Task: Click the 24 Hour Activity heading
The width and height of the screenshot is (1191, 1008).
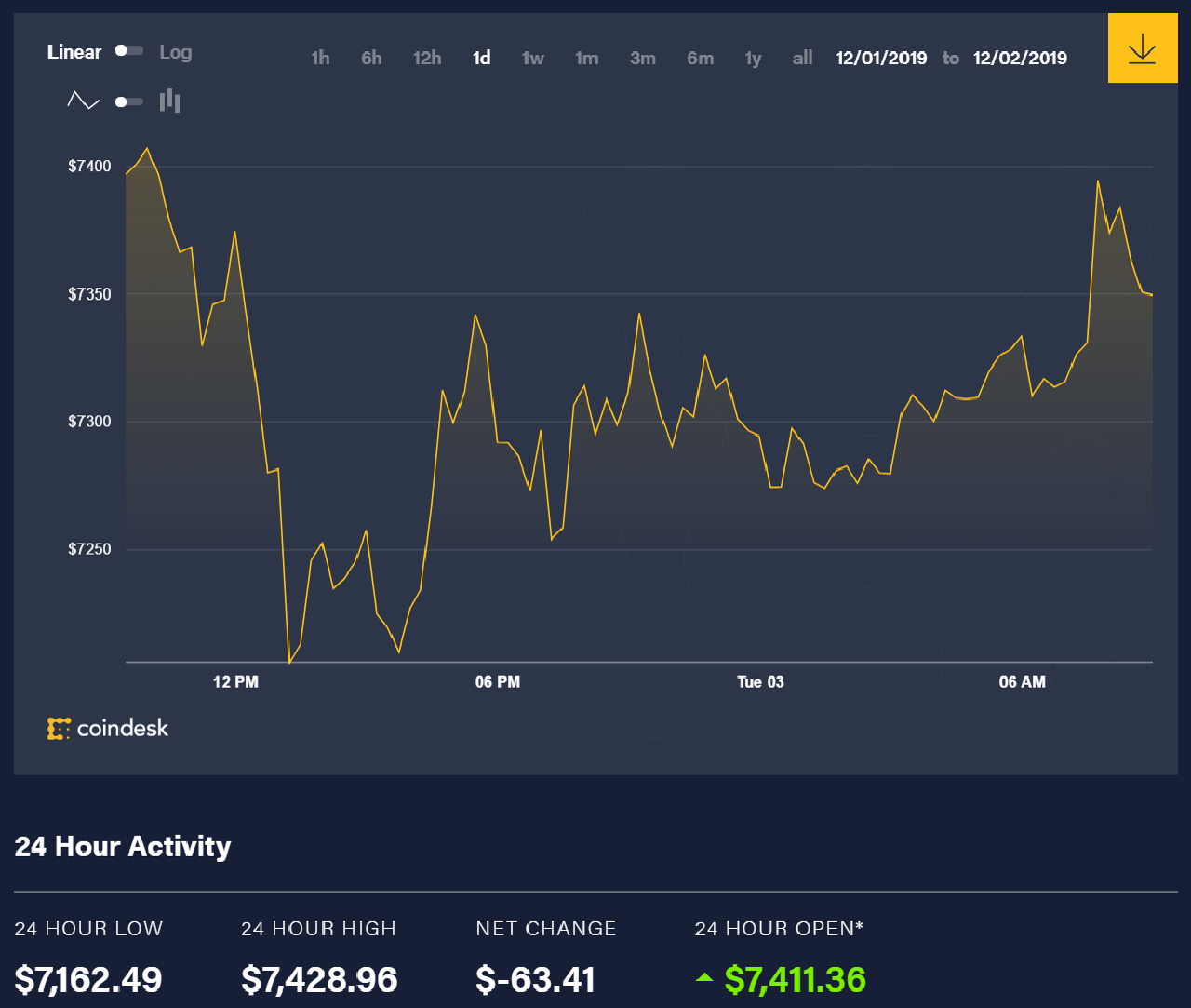Action: pyautogui.click(x=123, y=846)
